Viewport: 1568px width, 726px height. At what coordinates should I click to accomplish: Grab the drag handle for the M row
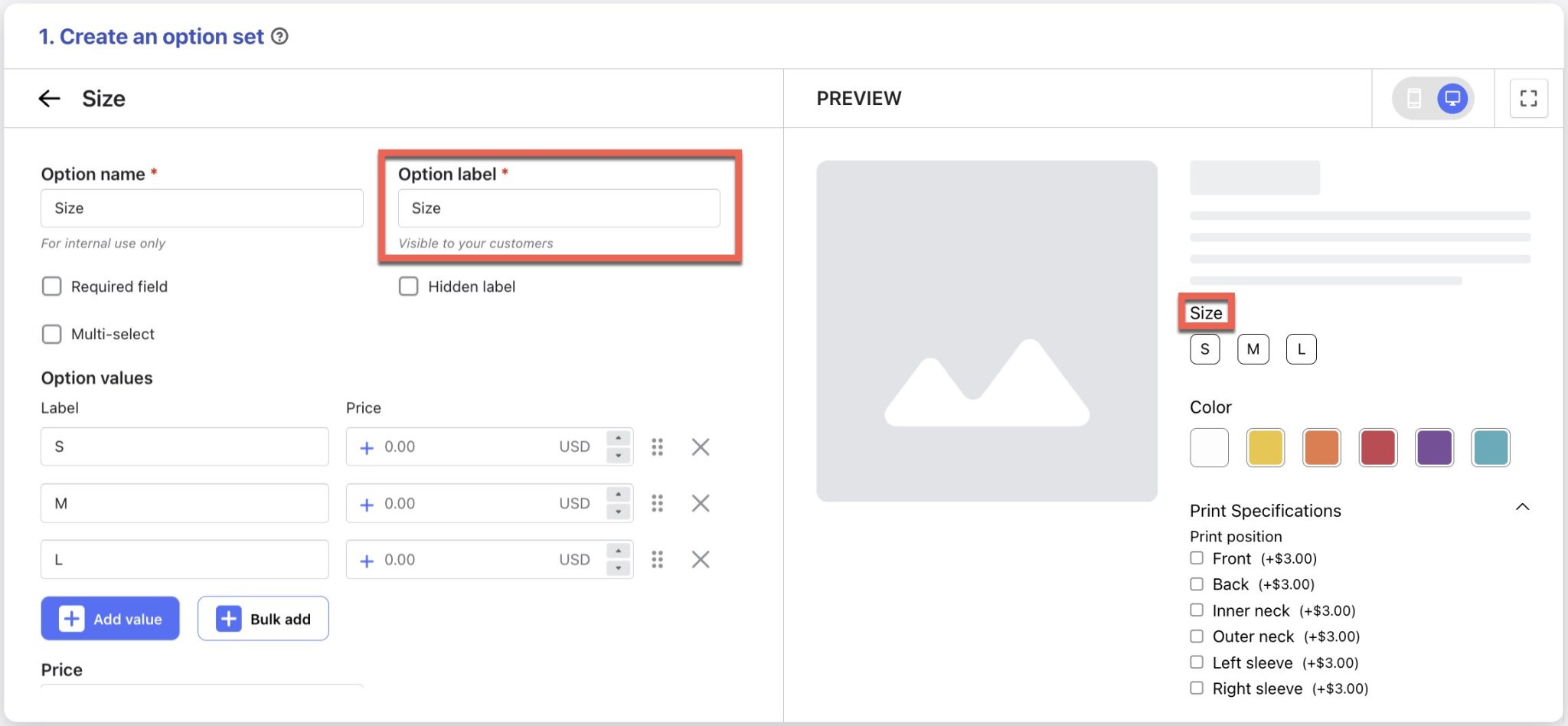pyautogui.click(x=657, y=503)
